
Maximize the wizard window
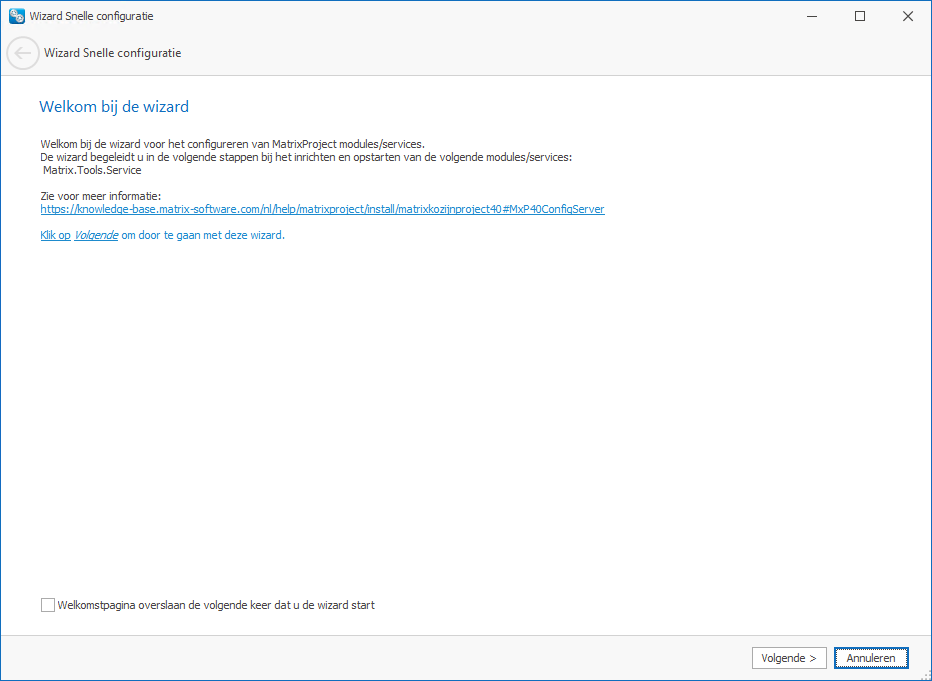[x=859, y=16]
